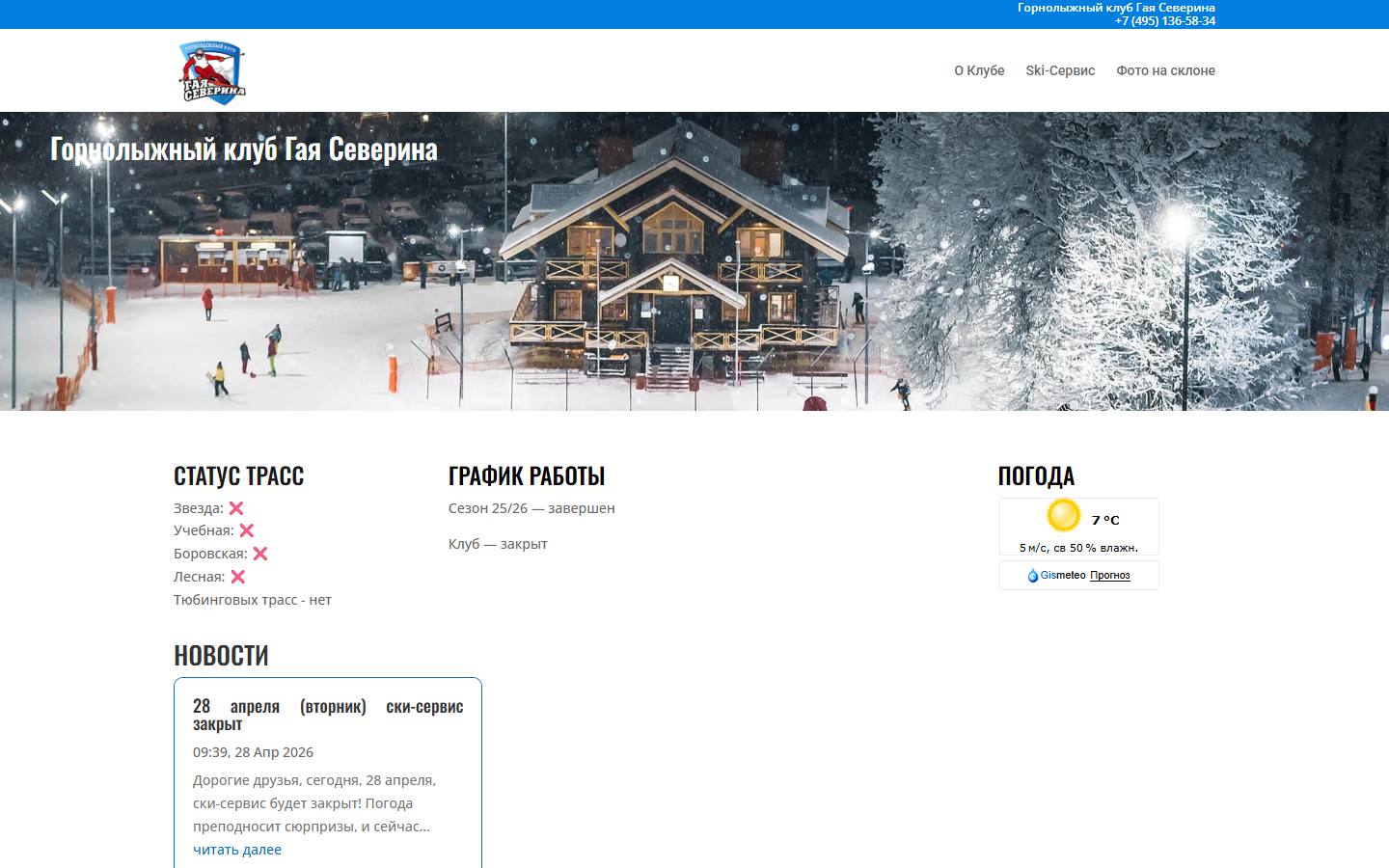Click the text 5 м/с, св 50 % влажн.

click(x=1078, y=548)
